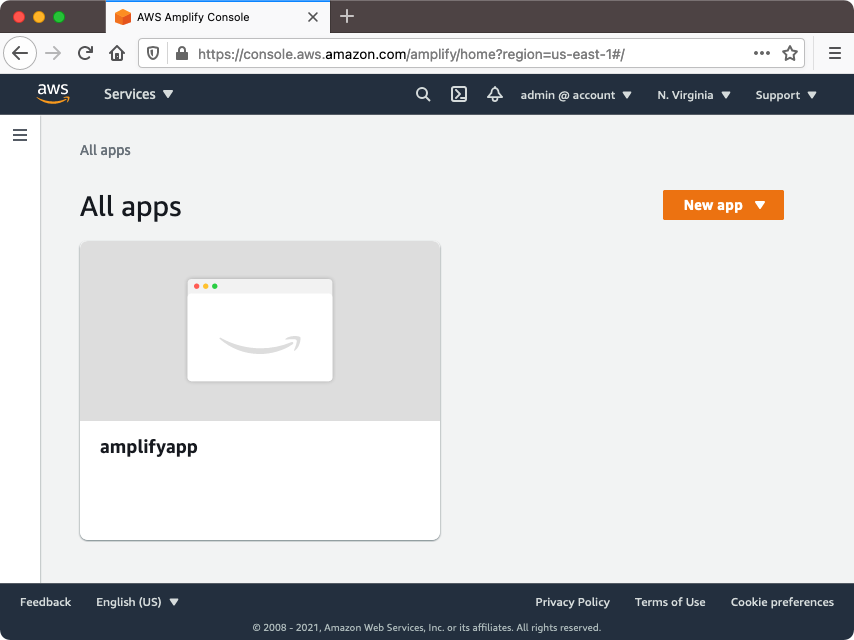Click the copyright notice text
The height and width of the screenshot is (640, 854).
pyautogui.click(x=426, y=627)
